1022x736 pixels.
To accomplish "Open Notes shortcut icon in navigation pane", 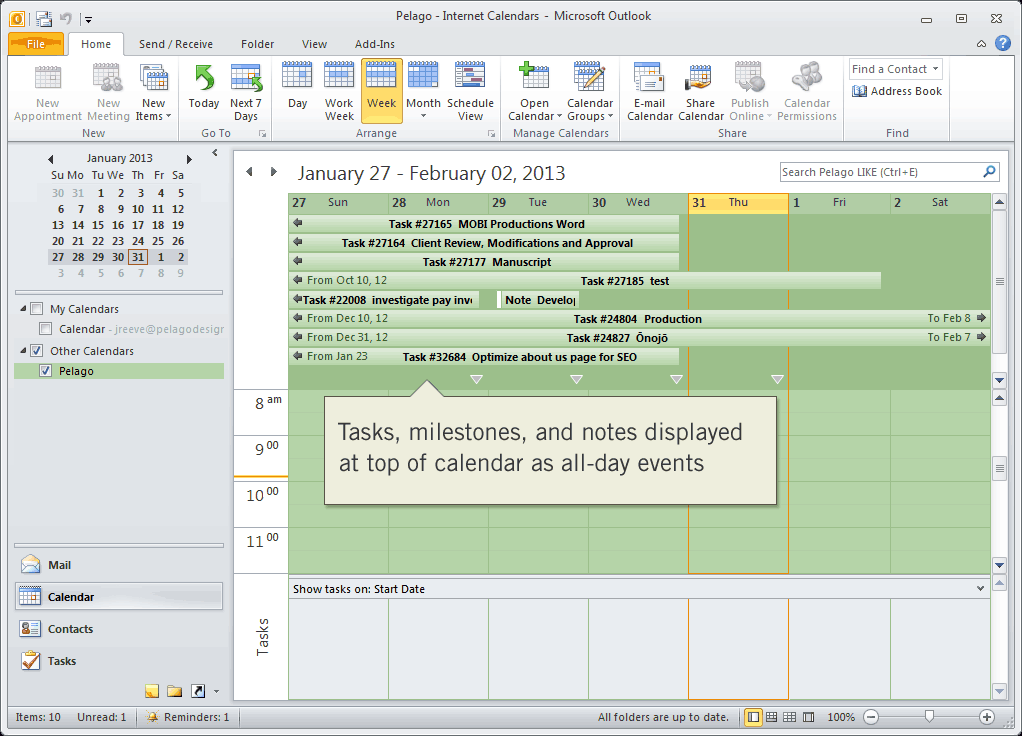I will pos(152,691).
